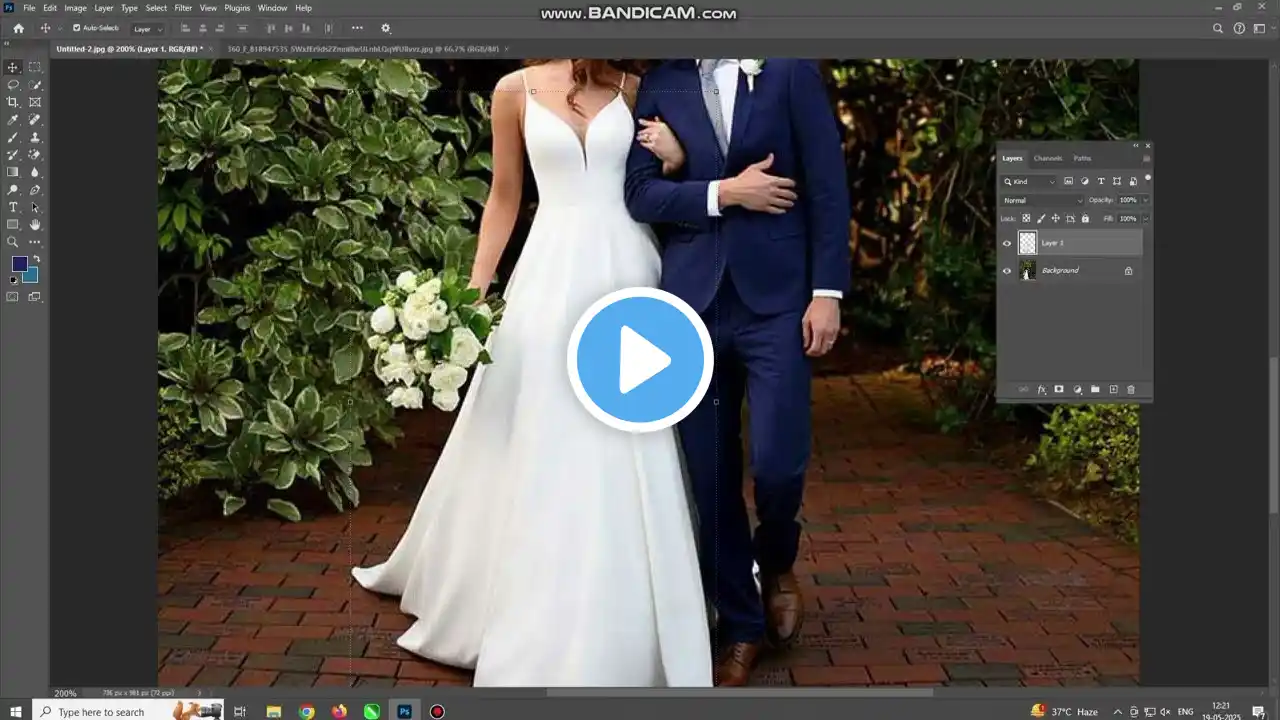Open the layer filter Kind dropdown

point(1030,181)
